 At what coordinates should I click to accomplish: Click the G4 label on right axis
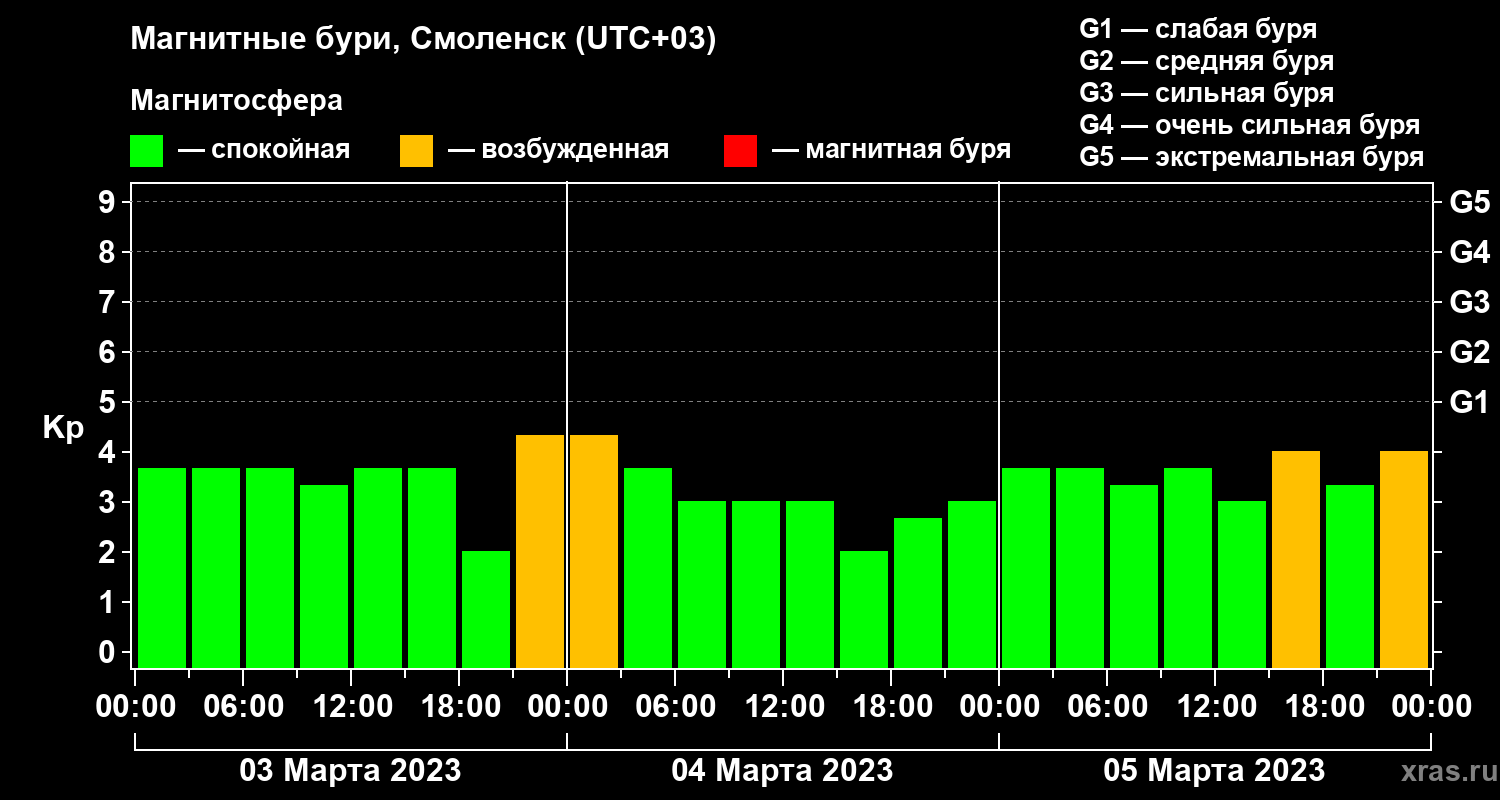1469,252
